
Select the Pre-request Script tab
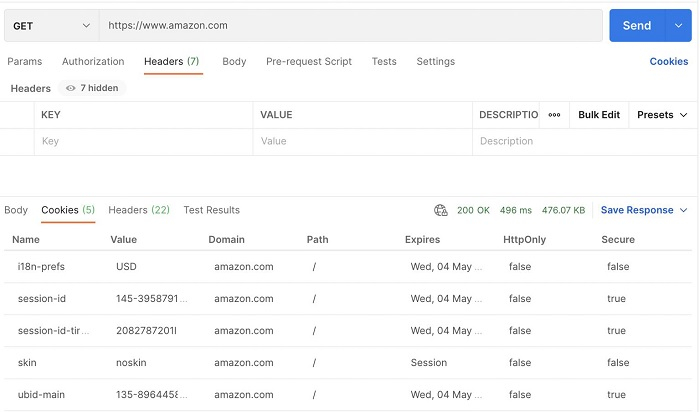(309, 61)
